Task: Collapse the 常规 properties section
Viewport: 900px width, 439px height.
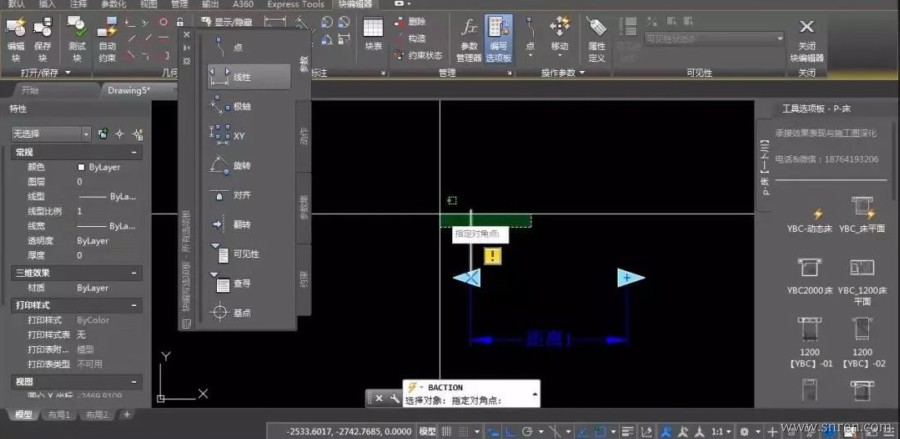Action: 134,152
